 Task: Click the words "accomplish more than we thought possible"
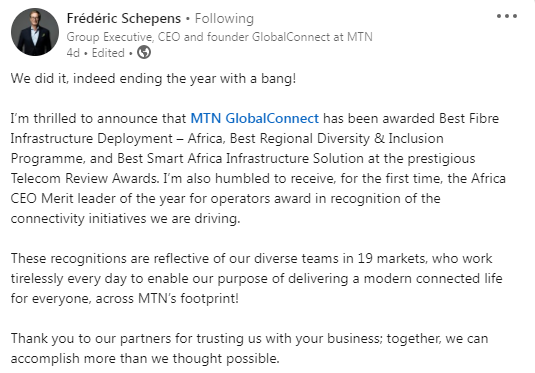point(144,359)
